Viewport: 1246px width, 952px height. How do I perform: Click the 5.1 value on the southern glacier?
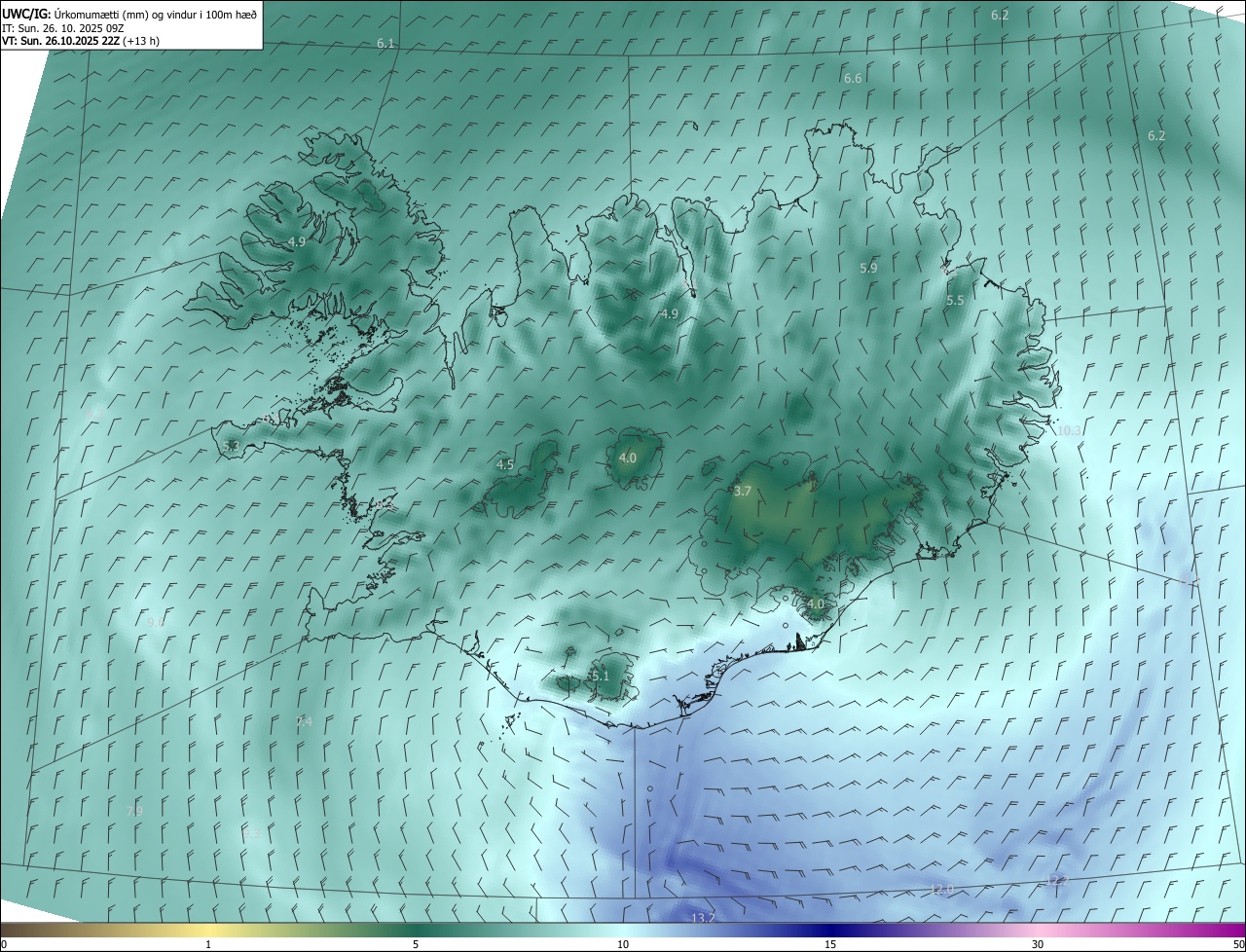click(x=600, y=676)
